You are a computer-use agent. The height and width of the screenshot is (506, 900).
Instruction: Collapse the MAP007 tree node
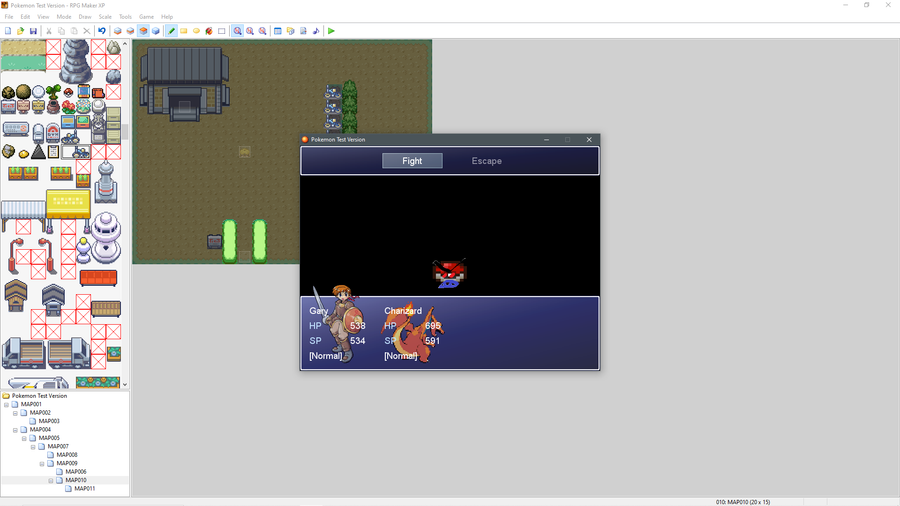33,447
